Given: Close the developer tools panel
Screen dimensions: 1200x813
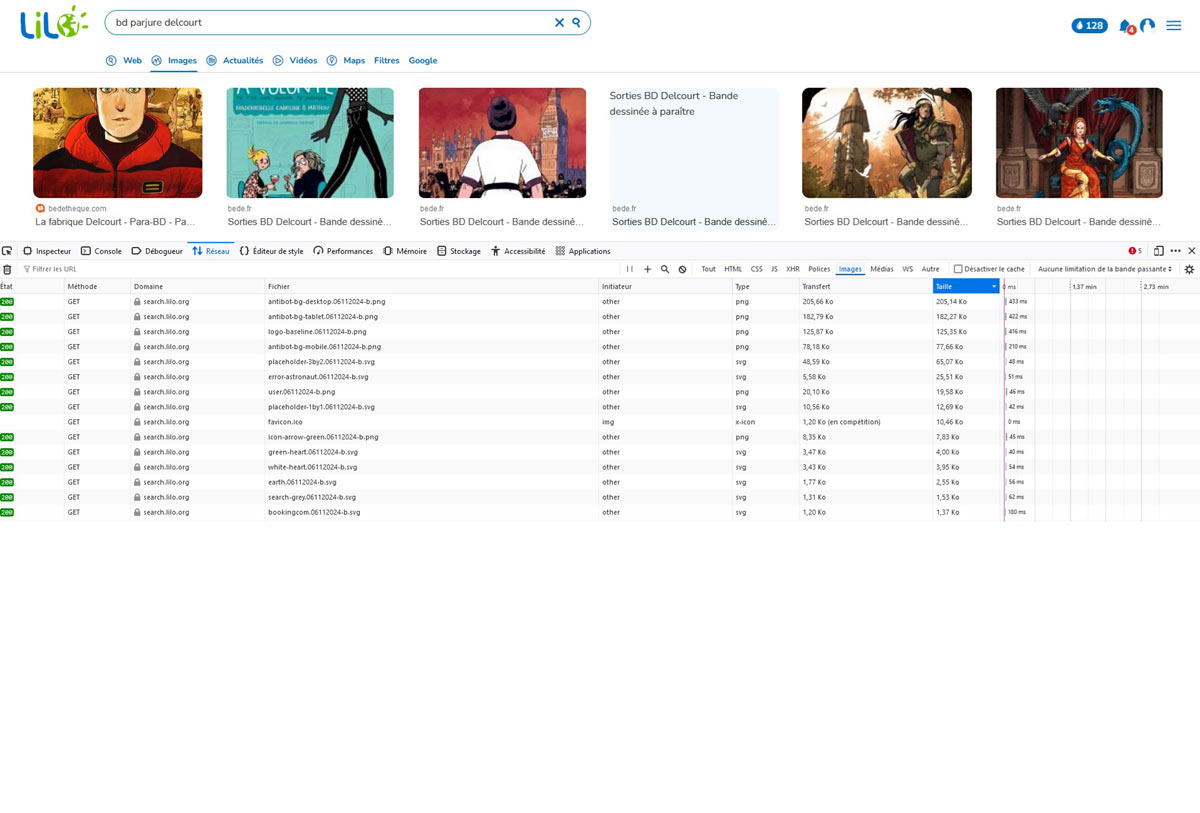Looking at the screenshot, I should pyautogui.click(x=1192, y=251).
